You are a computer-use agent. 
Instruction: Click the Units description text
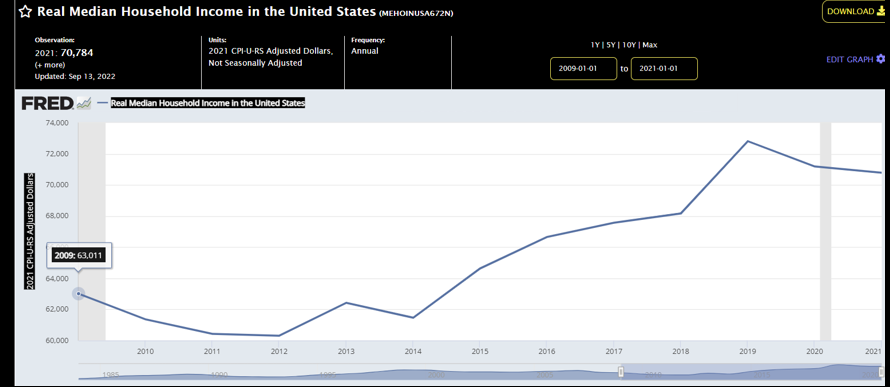coord(271,57)
